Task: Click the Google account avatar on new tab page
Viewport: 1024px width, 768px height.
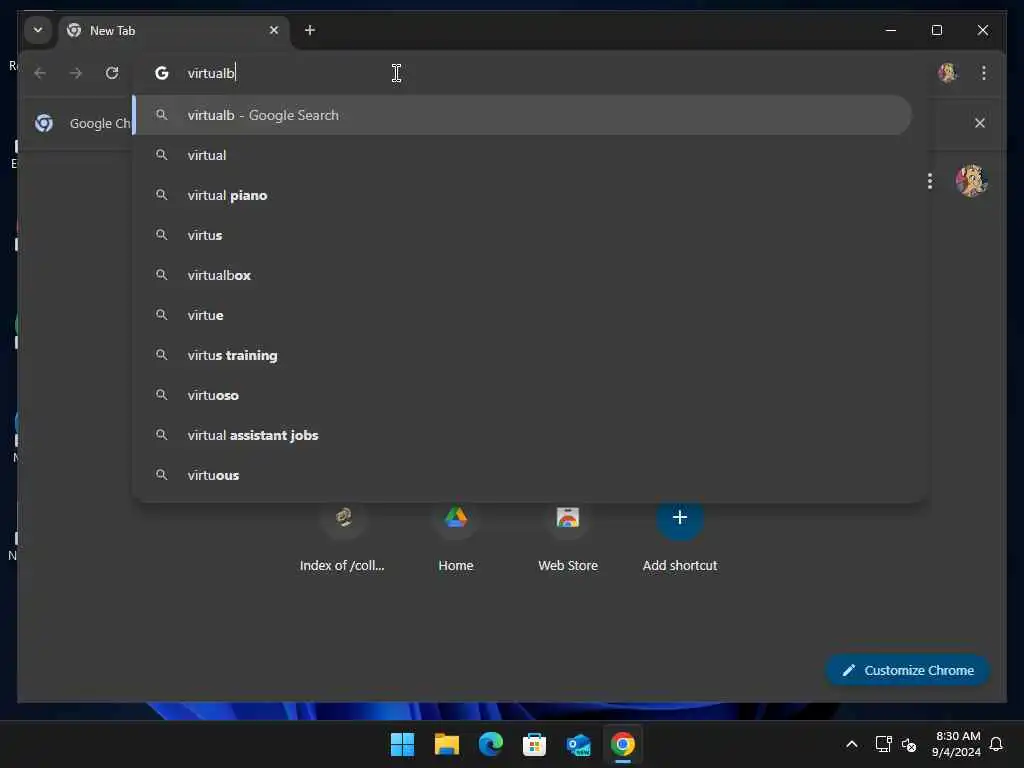Action: [x=971, y=181]
